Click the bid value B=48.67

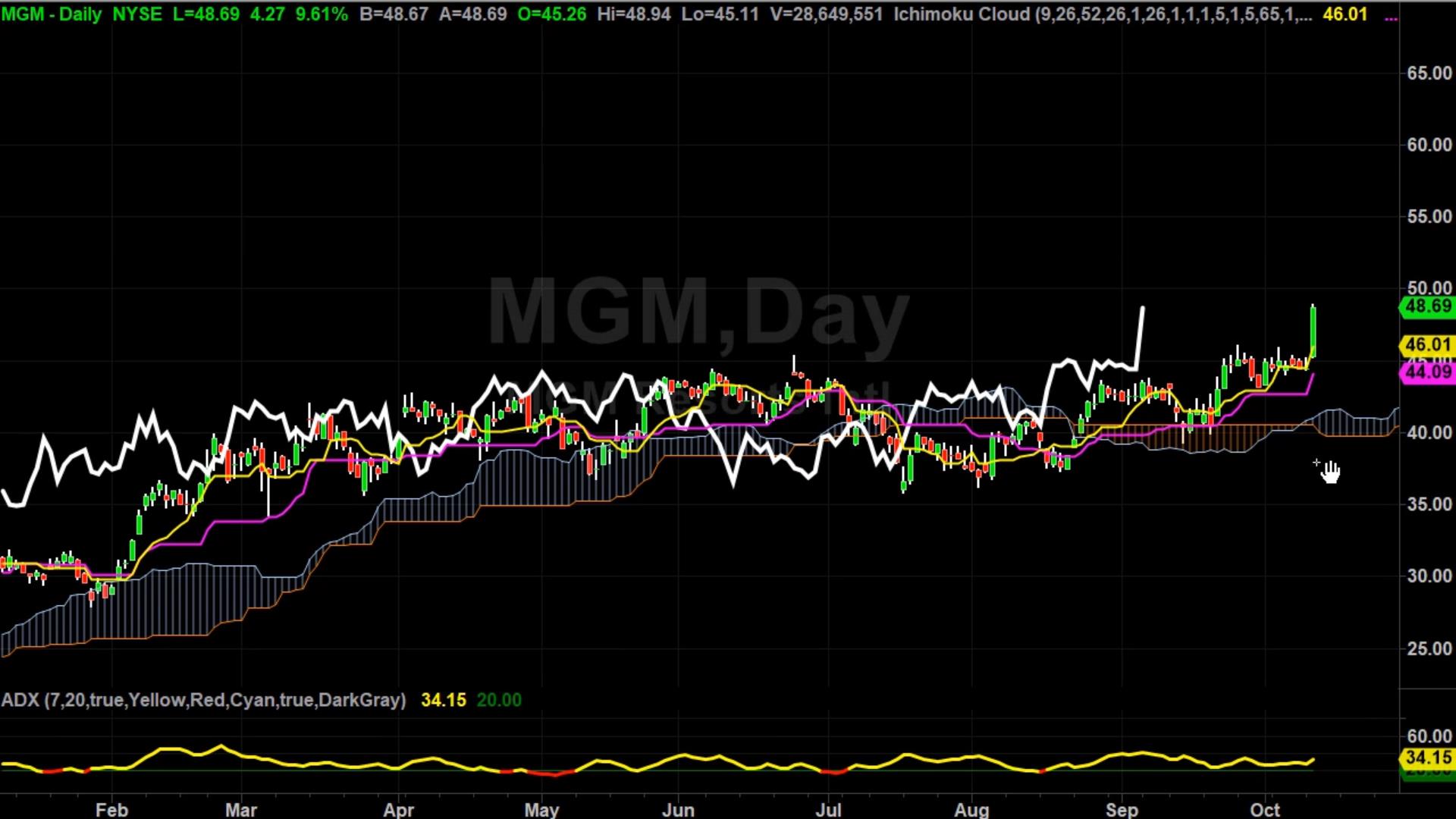tap(394, 14)
